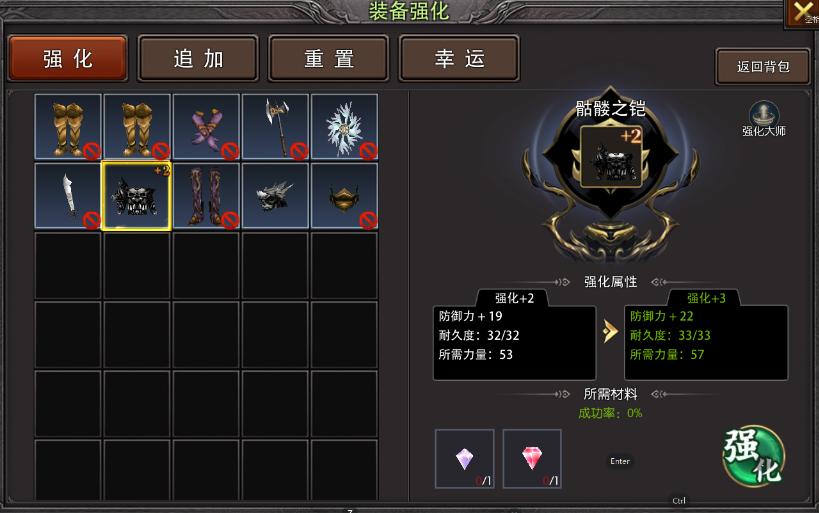Image resolution: width=819 pixels, height=513 pixels.
Task: Click the purple gem material slot
Action: click(464, 459)
